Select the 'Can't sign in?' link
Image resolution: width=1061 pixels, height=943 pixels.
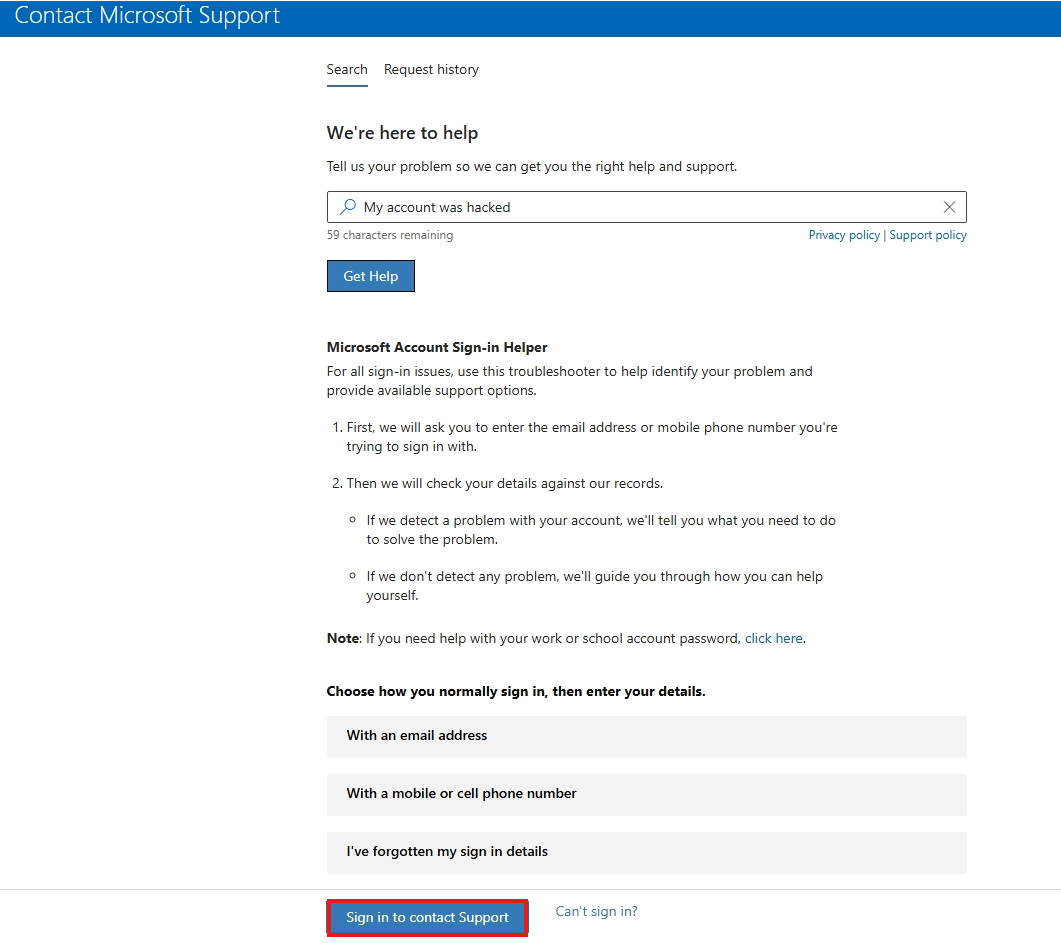coord(596,911)
